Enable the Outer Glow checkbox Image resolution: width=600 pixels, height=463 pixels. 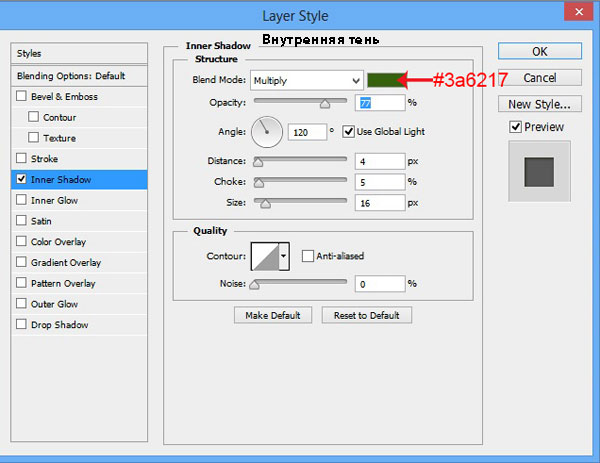(x=21, y=303)
